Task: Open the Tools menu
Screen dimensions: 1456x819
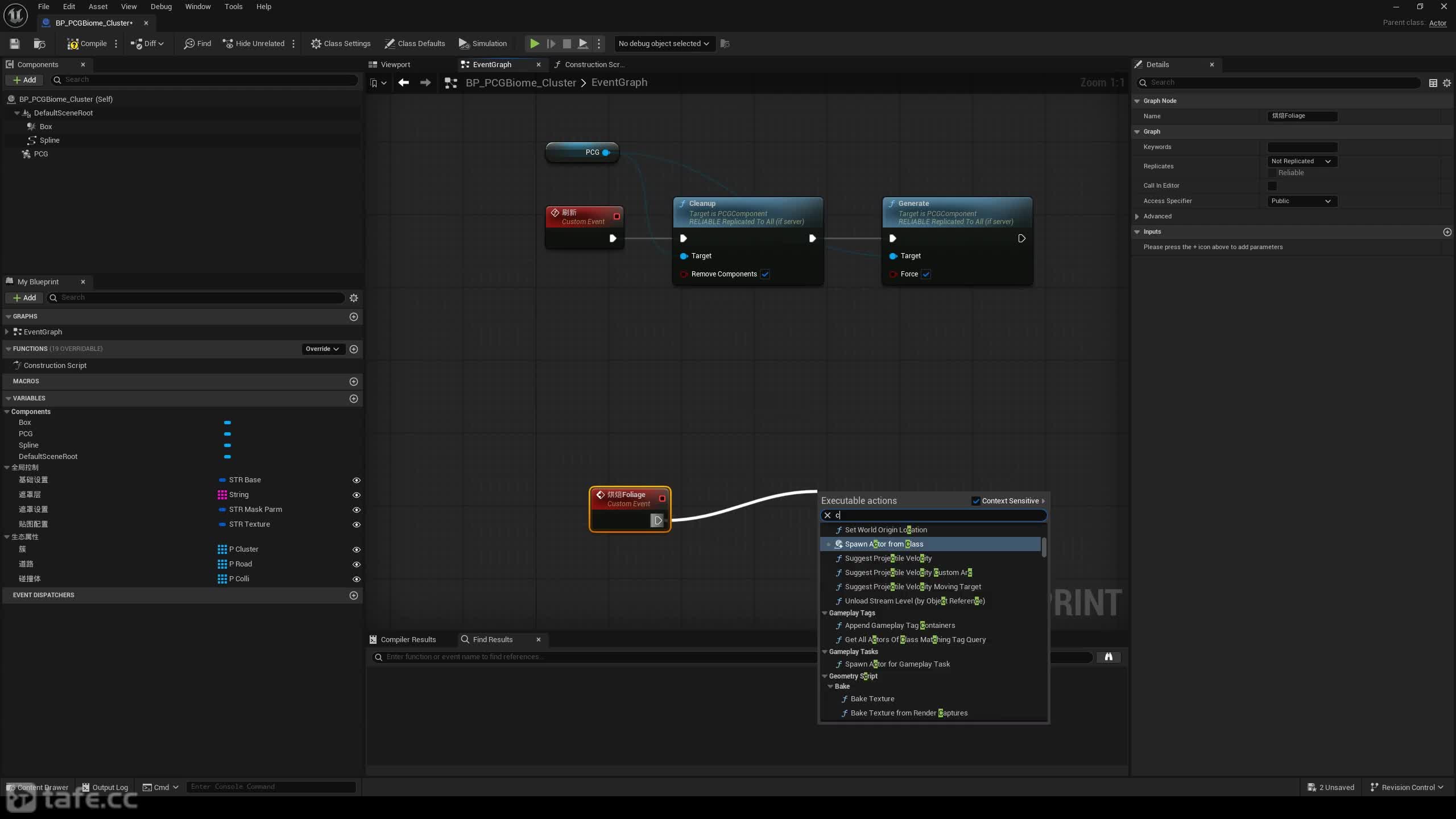Action: pyautogui.click(x=233, y=6)
